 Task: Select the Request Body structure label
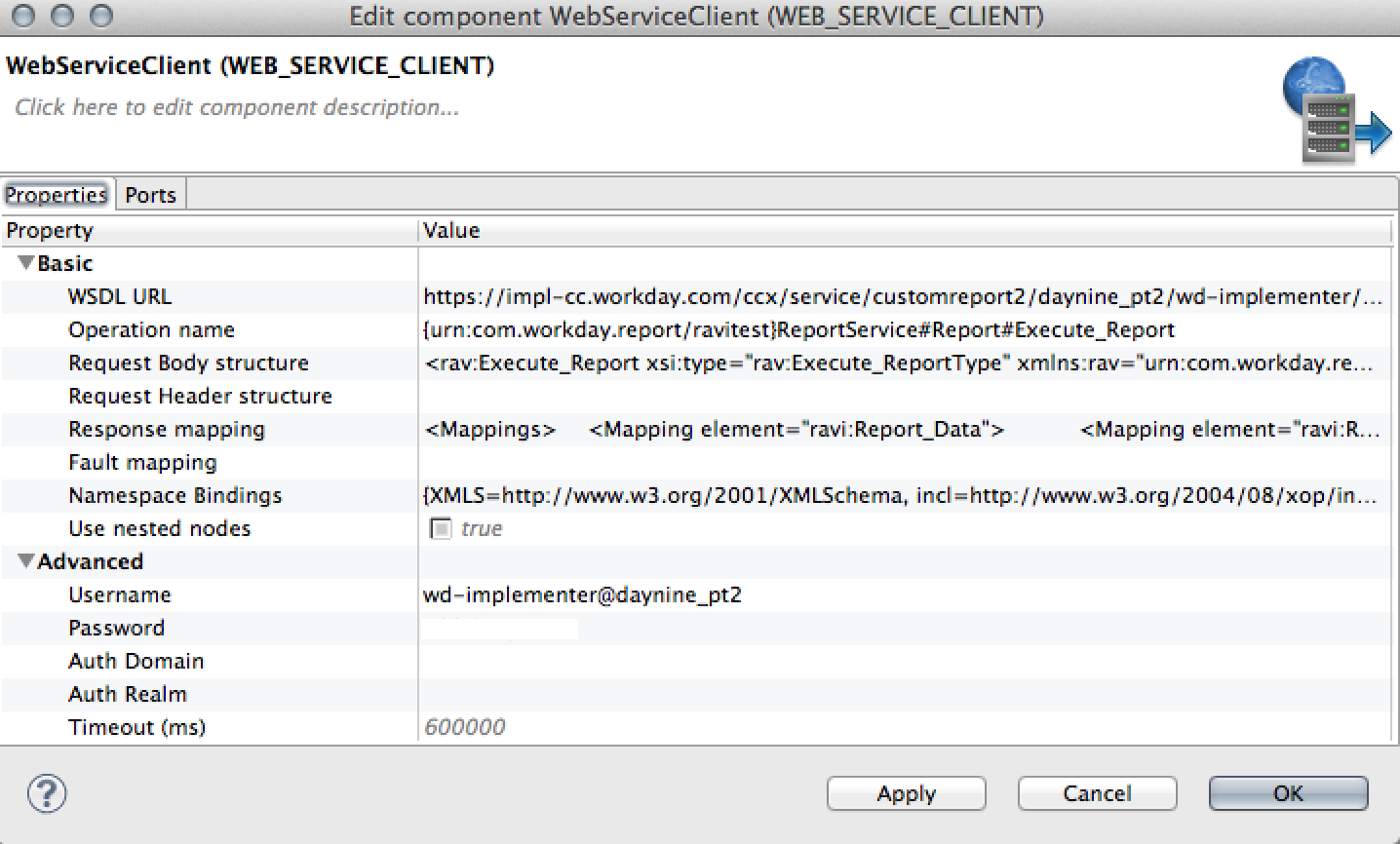point(188,363)
